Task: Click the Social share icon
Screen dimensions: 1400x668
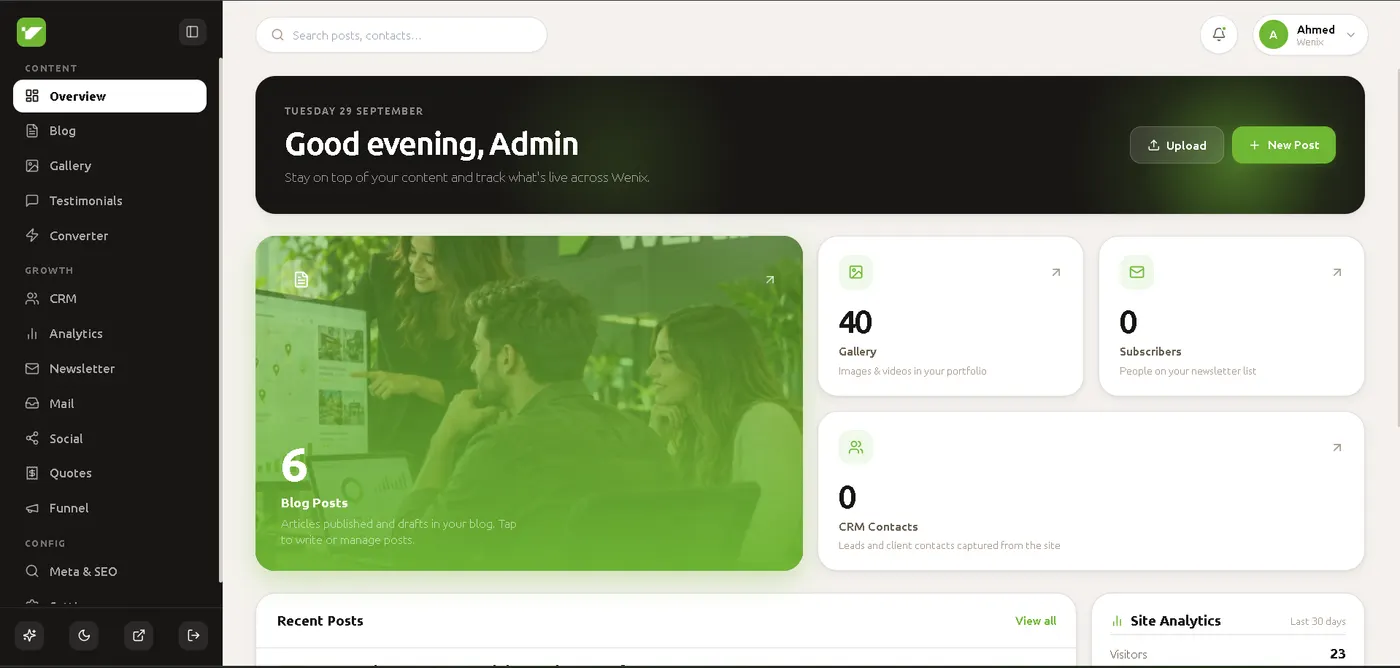Action: pyautogui.click(x=32, y=439)
